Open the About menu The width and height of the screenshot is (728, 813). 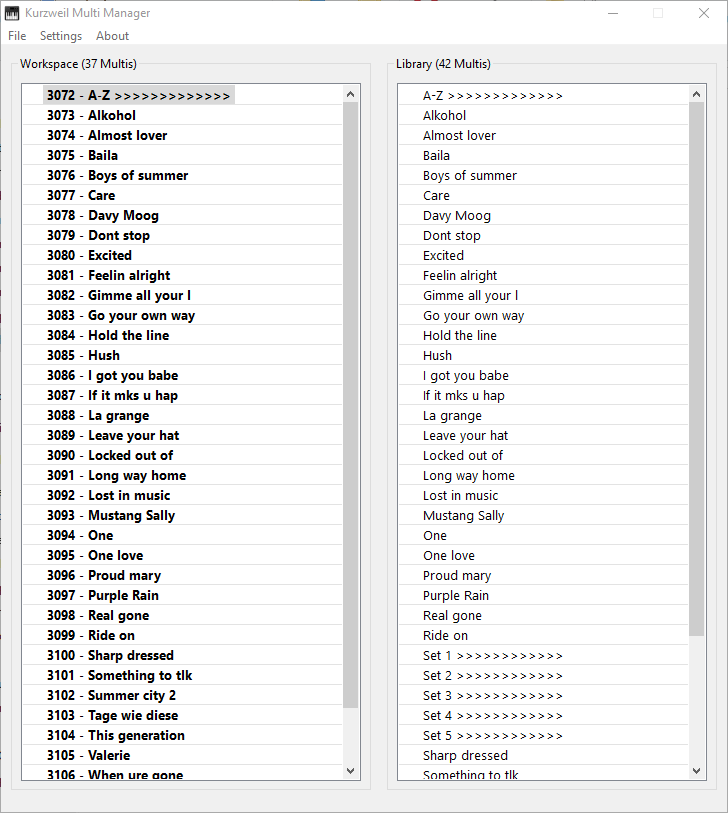[112, 36]
